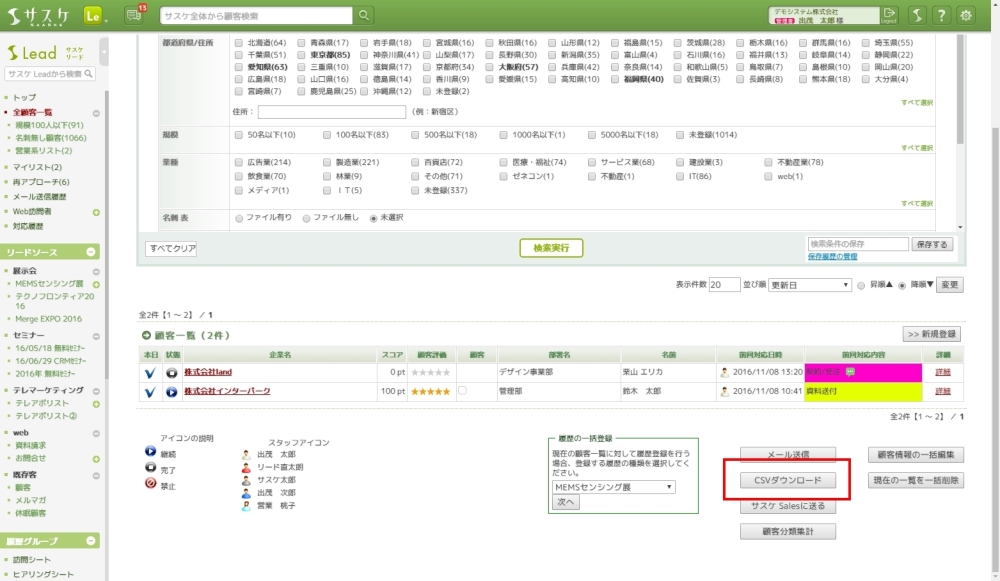Click the 検索実行 search button
The image size is (1000, 581).
551,248
